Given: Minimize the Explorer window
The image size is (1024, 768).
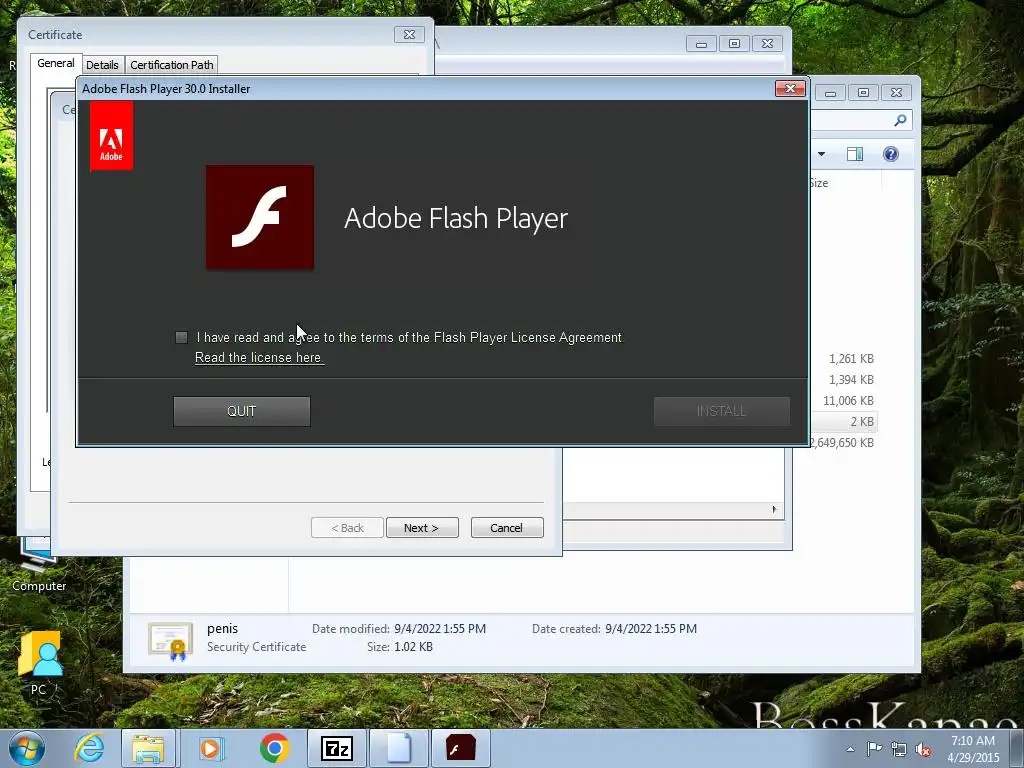Looking at the screenshot, I should pos(830,93).
